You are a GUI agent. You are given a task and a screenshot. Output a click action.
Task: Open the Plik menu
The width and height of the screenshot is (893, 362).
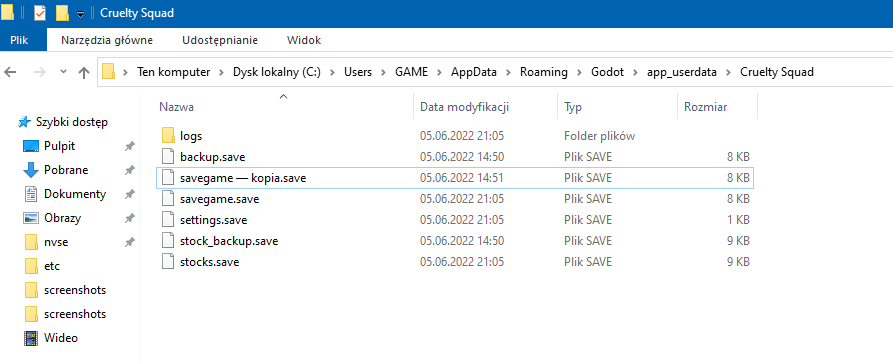[19, 40]
